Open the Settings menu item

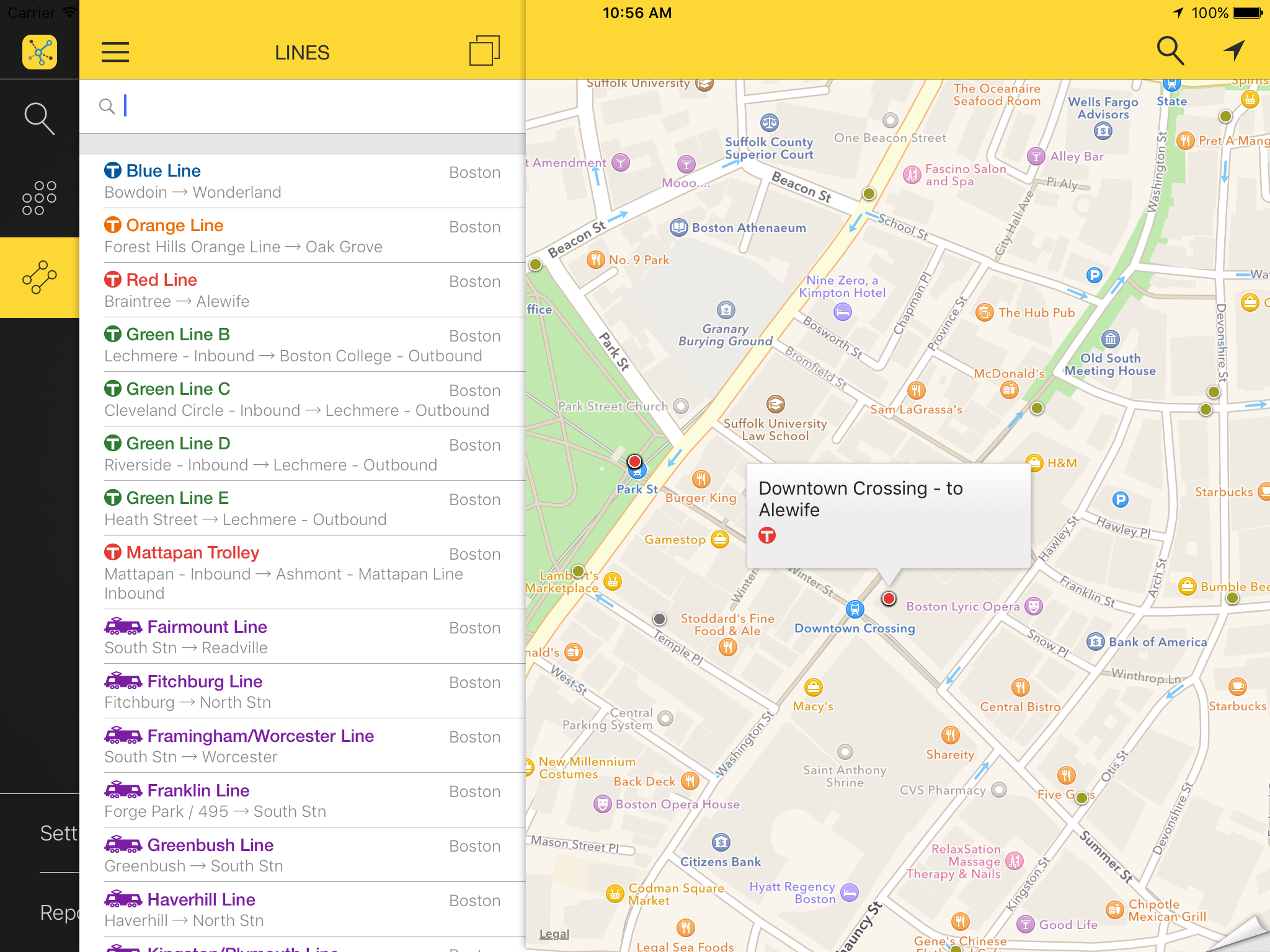pyautogui.click(x=58, y=833)
